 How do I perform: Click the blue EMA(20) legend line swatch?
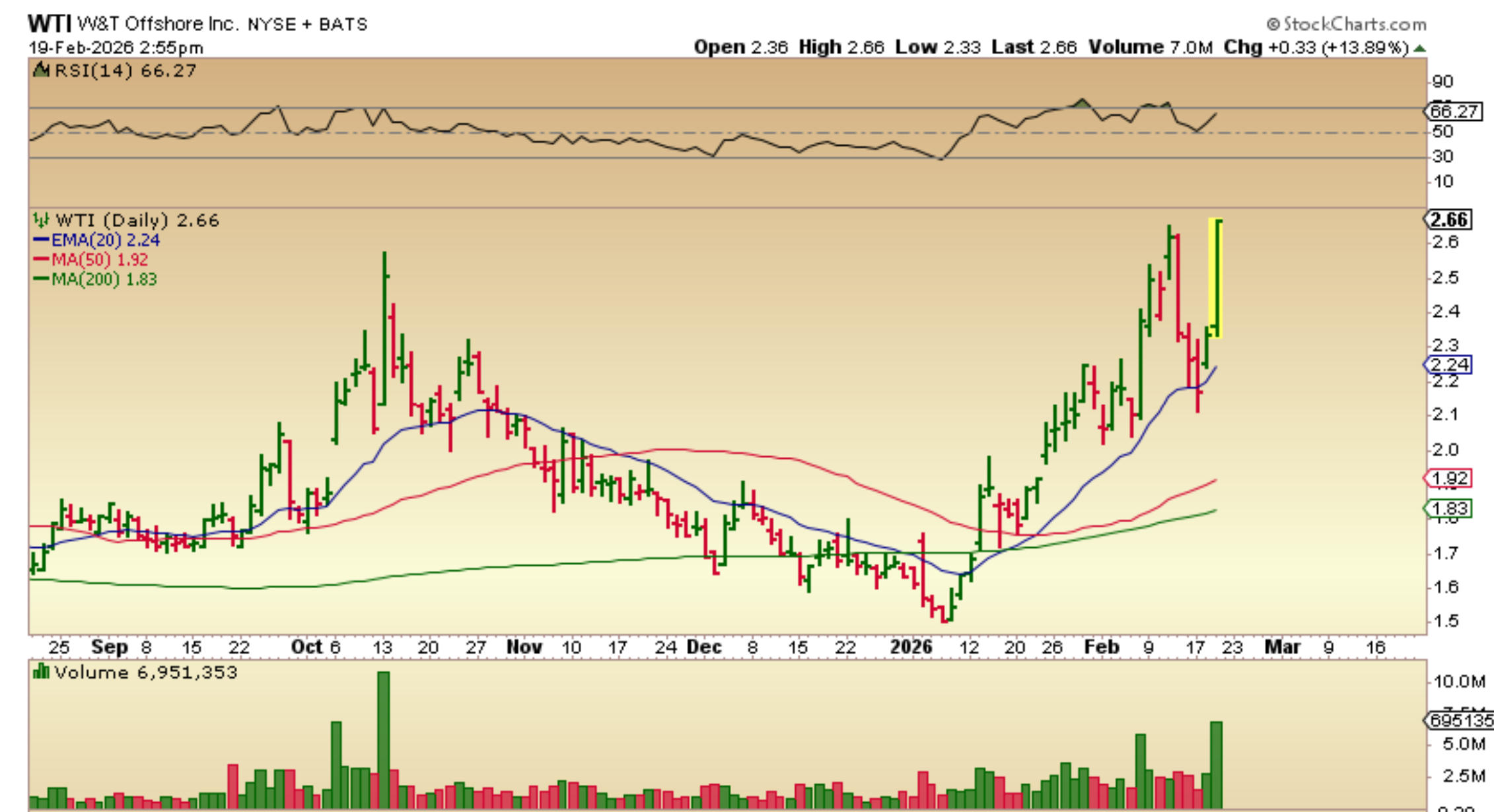pos(41,240)
